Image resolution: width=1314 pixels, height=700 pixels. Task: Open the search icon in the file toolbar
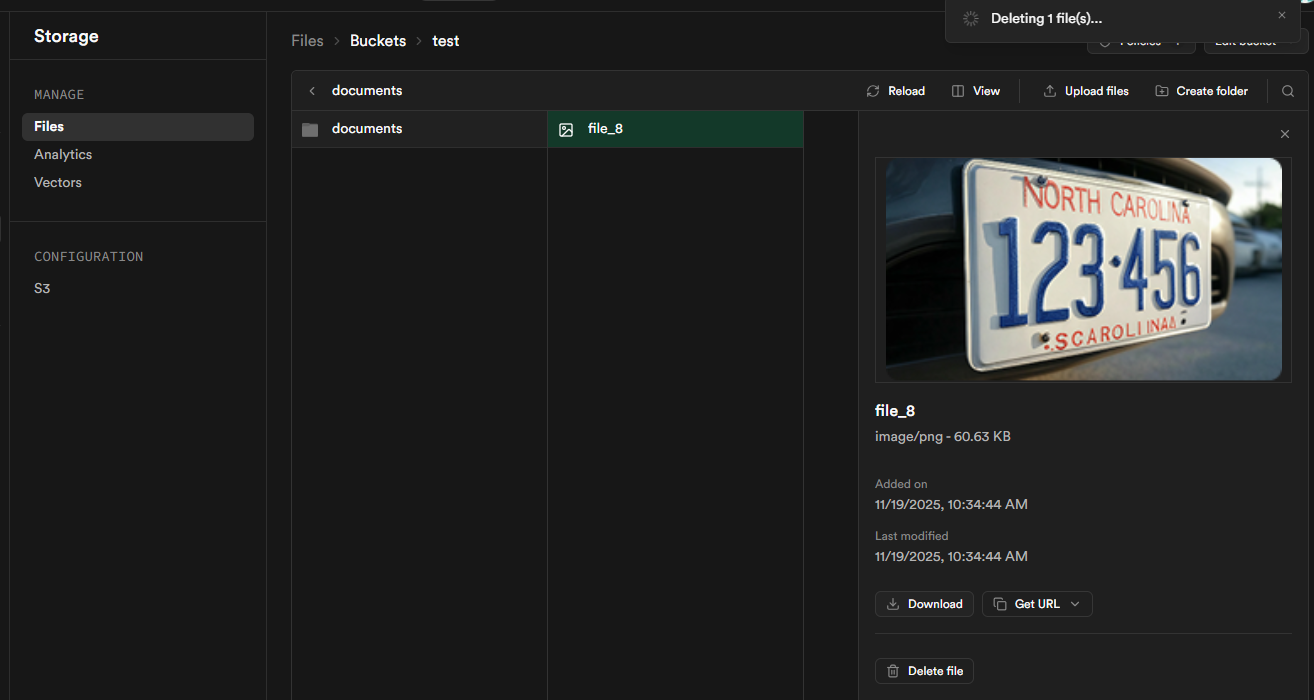[1287, 90]
